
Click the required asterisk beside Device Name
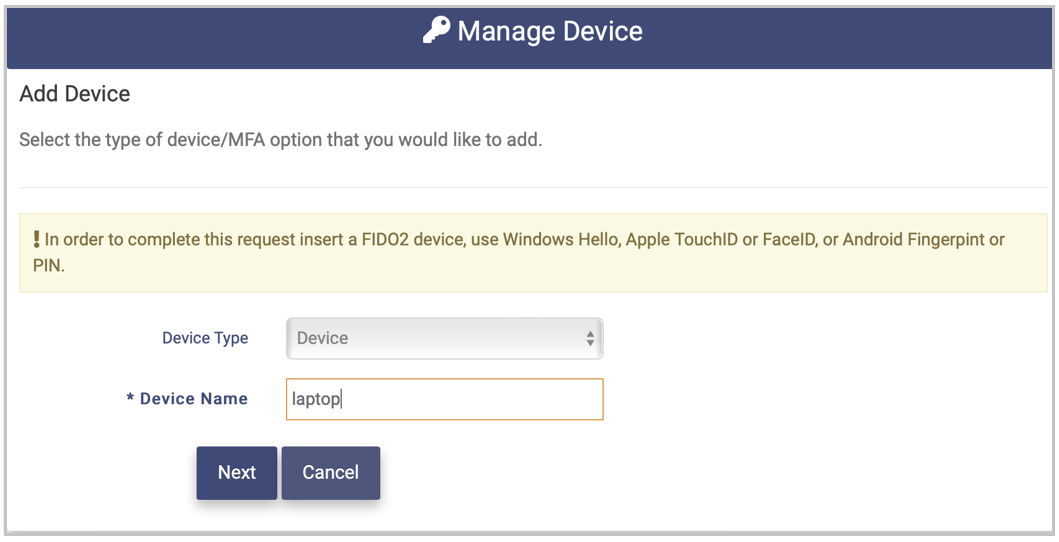click(130, 399)
